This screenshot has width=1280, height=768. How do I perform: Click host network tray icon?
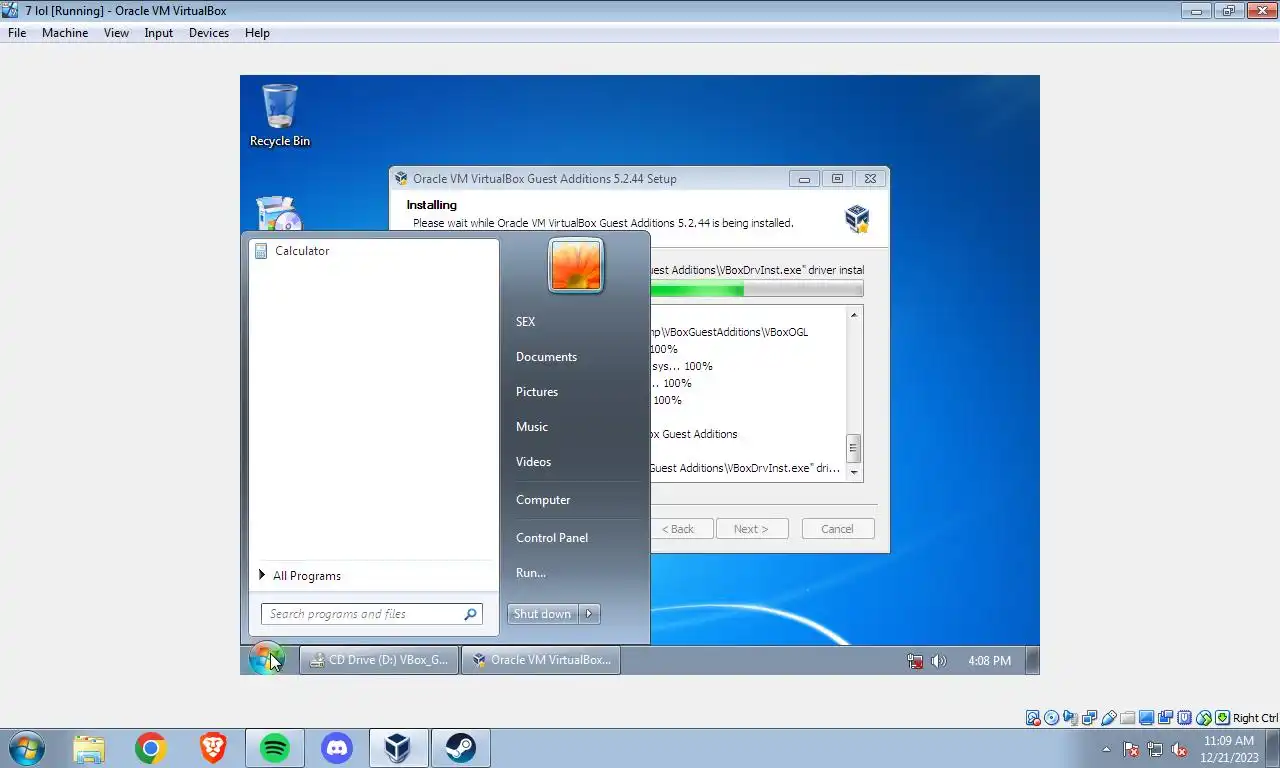[1155, 749]
